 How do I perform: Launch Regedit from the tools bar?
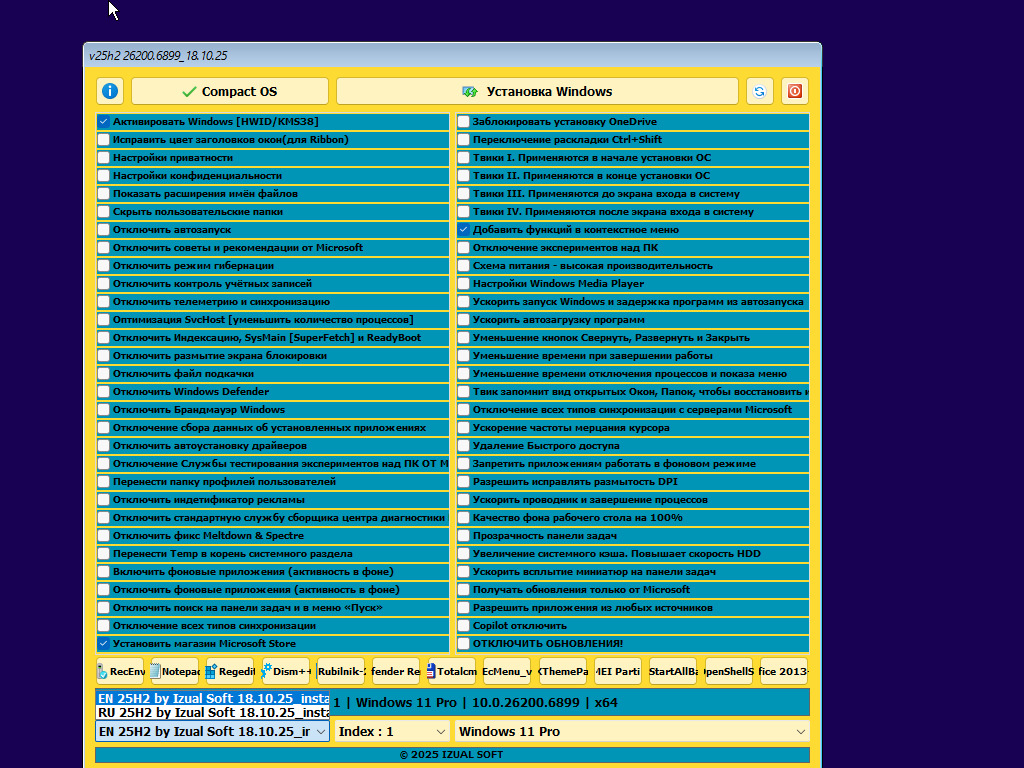coord(231,672)
